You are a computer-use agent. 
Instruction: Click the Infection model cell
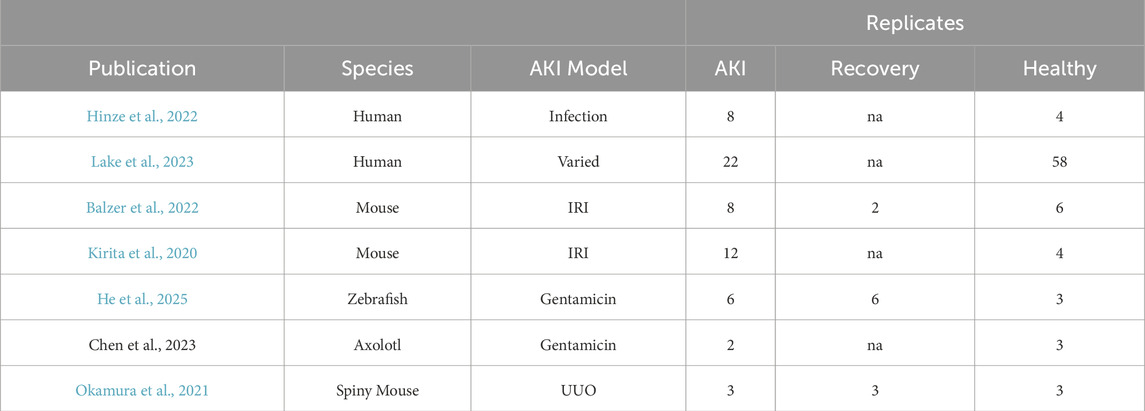pyautogui.click(x=578, y=117)
